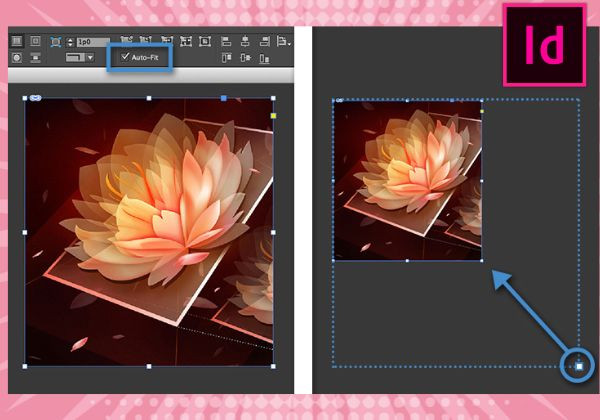
Task: Click bottom-center handle of left flower frame
Action: coord(149,366)
